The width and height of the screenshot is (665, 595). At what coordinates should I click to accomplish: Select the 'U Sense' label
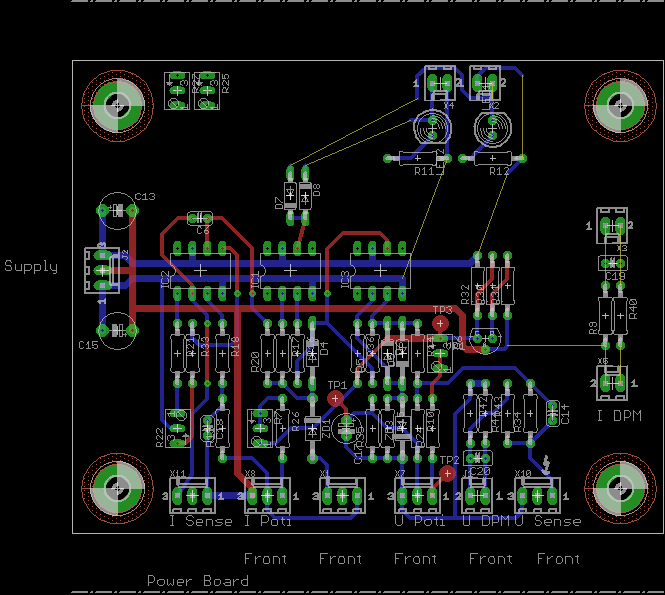tap(548, 521)
